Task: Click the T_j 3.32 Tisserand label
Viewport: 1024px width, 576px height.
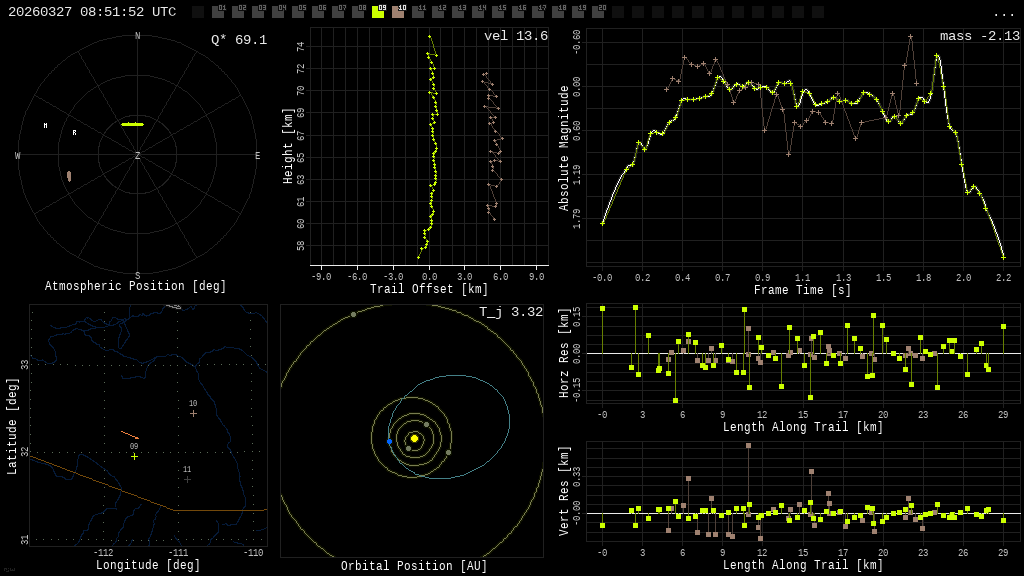Action: point(510,312)
